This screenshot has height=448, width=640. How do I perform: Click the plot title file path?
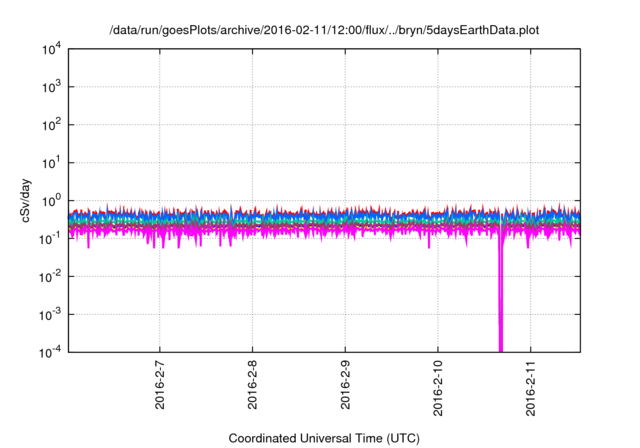(x=324, y=30)
